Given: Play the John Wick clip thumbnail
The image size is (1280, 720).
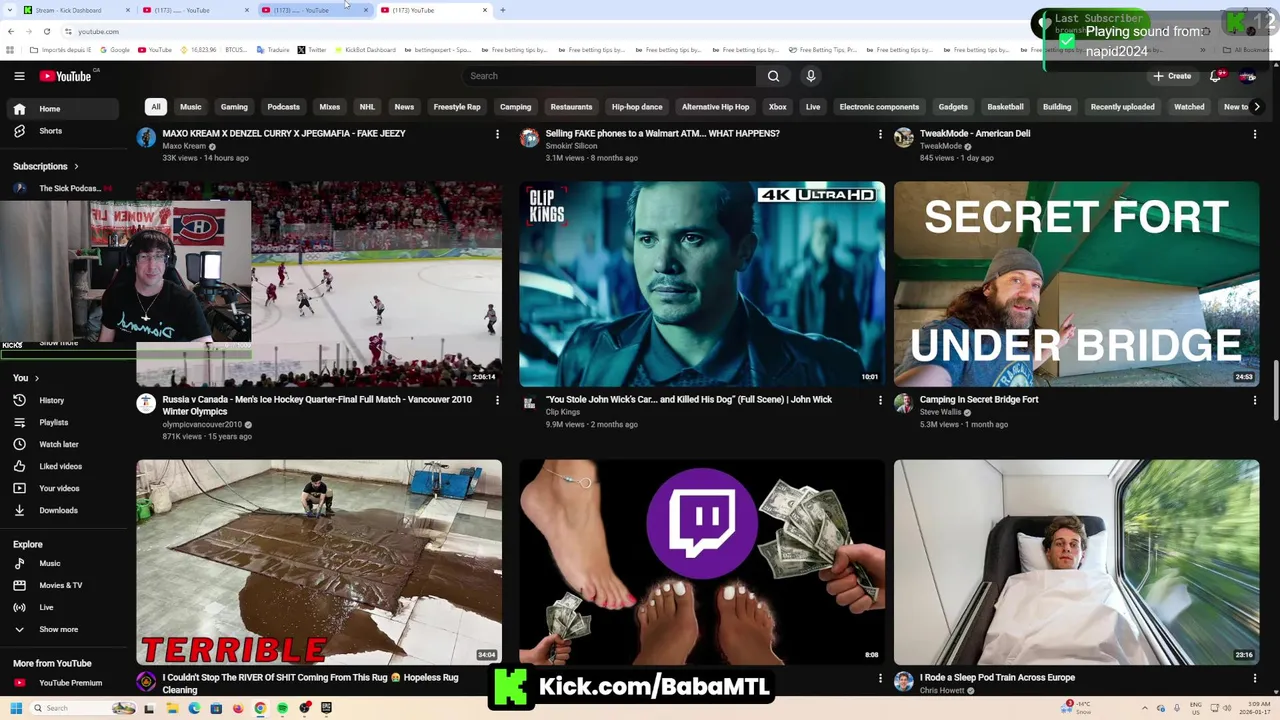Looking at the screenshot, I should [702, 284].
